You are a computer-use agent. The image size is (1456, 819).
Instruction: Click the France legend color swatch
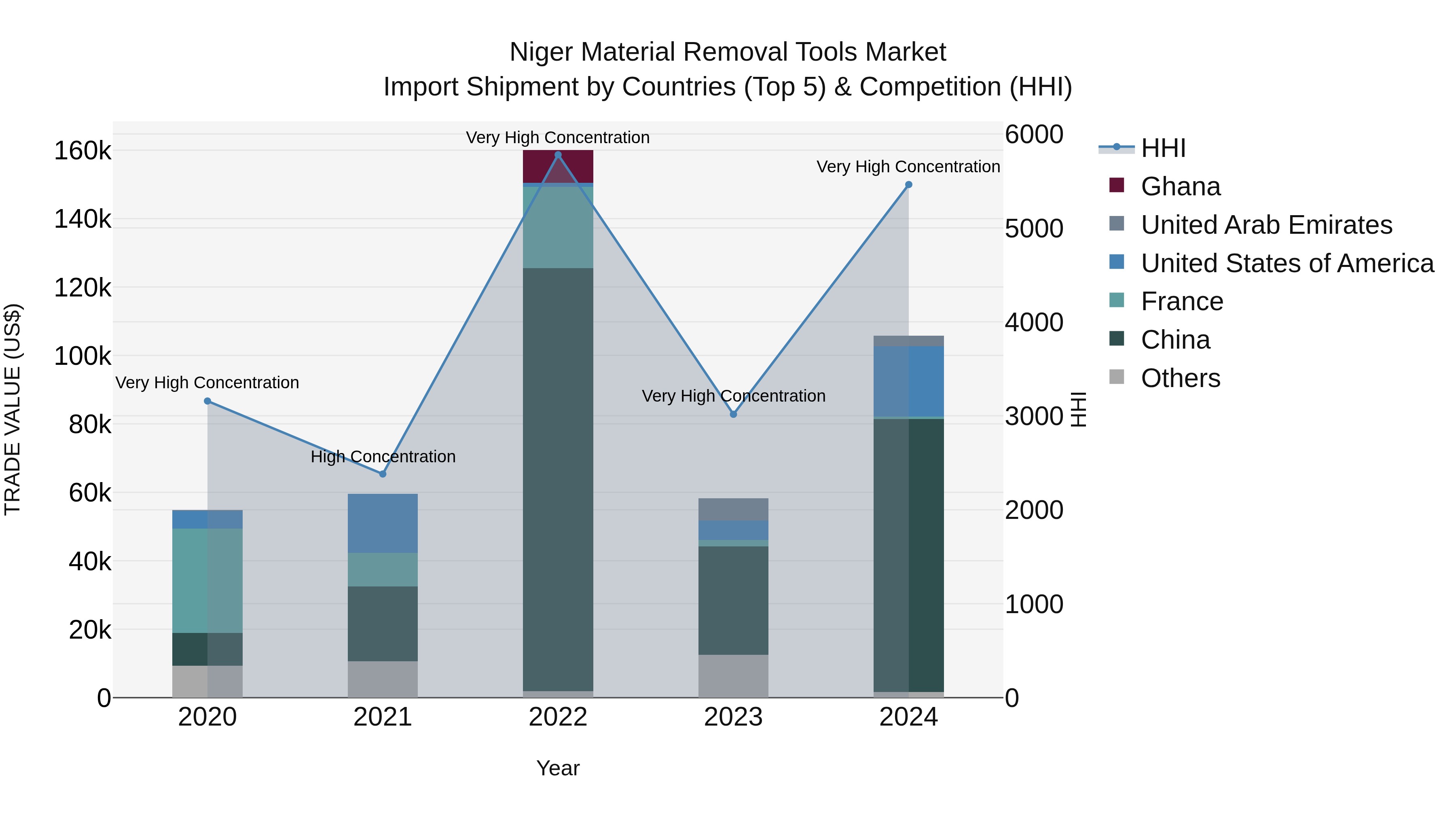pos(1116,300)
